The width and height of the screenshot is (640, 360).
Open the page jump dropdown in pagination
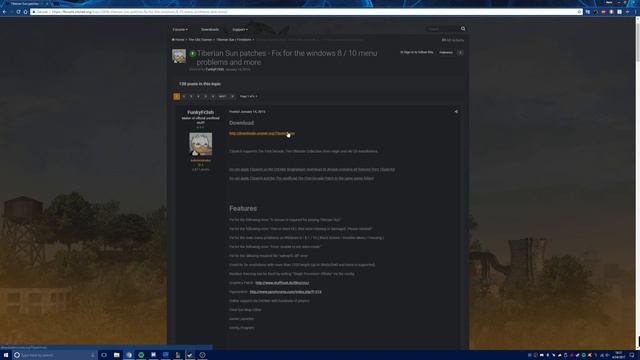pos(249,96)
